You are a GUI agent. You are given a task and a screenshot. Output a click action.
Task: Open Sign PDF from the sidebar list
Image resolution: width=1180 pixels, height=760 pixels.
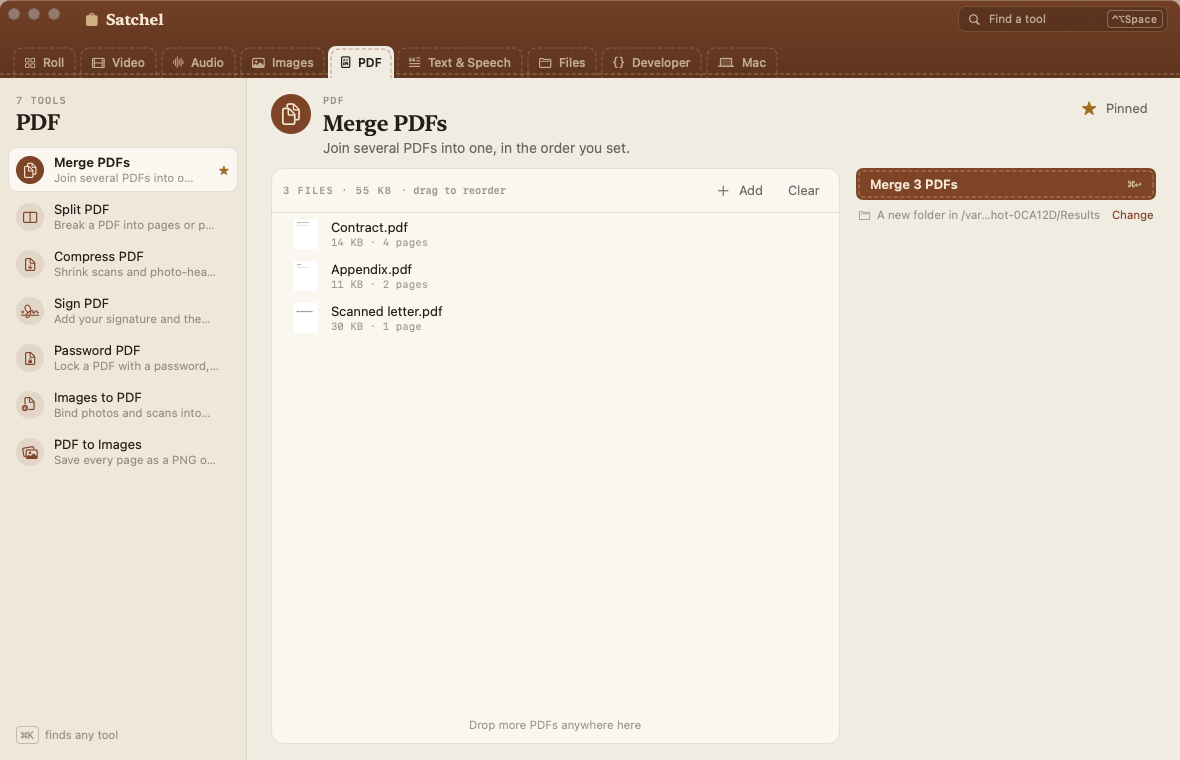(123, 312)
